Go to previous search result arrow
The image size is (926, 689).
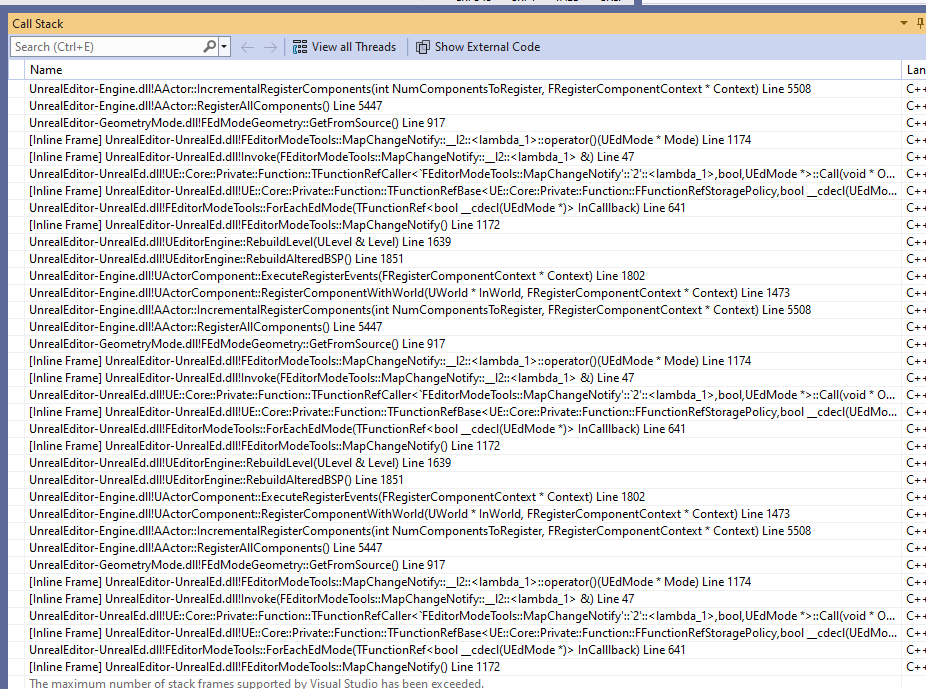(x=247, y=47)
